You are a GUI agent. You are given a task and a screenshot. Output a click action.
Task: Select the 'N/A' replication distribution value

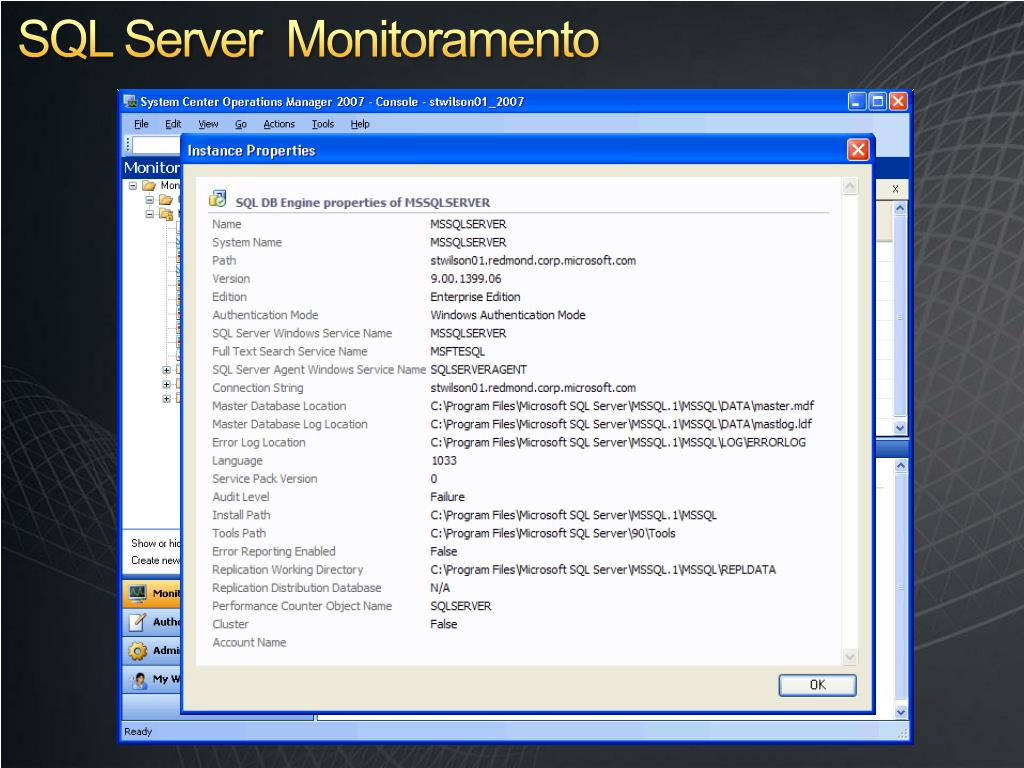coord(440,588)
